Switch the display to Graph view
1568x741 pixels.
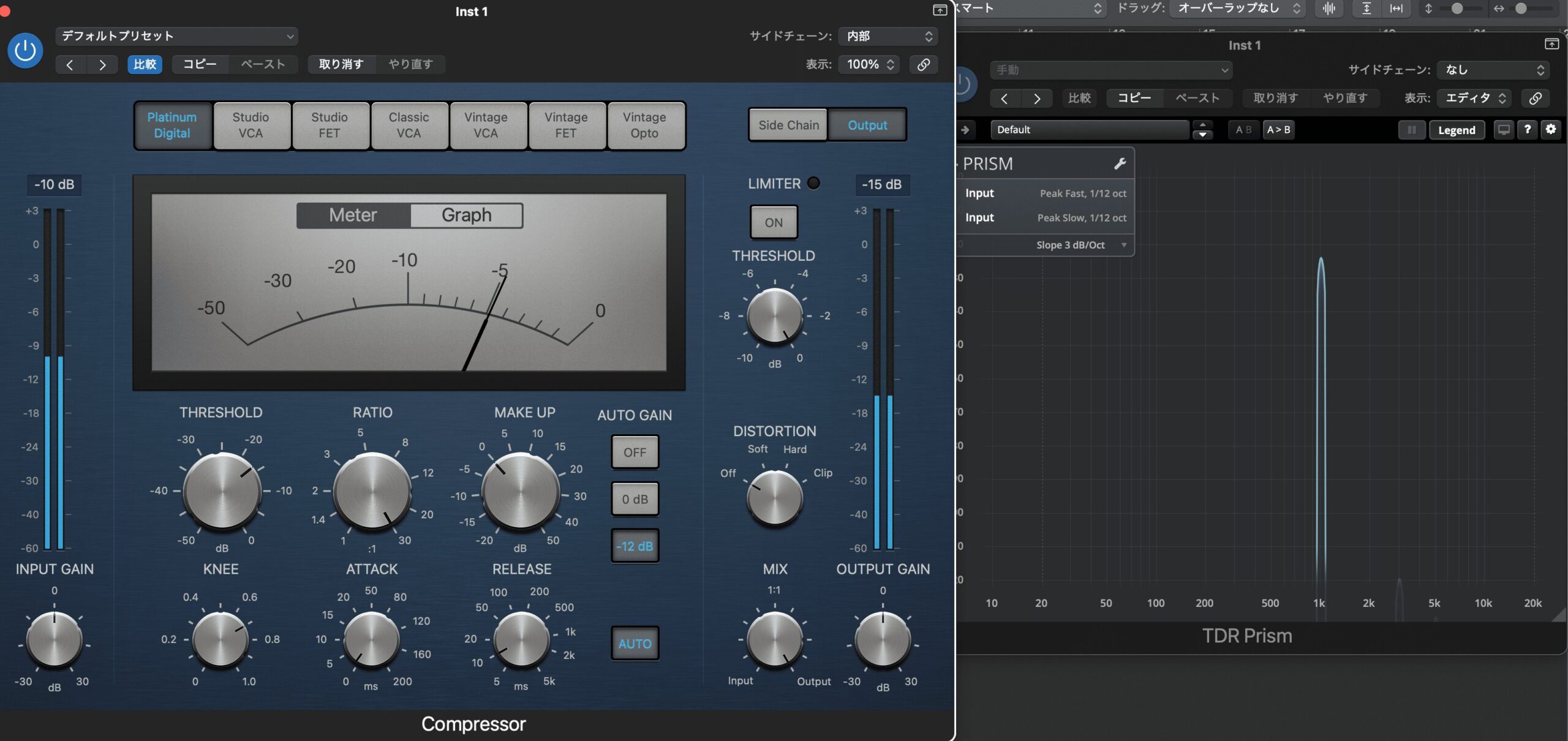466,215
